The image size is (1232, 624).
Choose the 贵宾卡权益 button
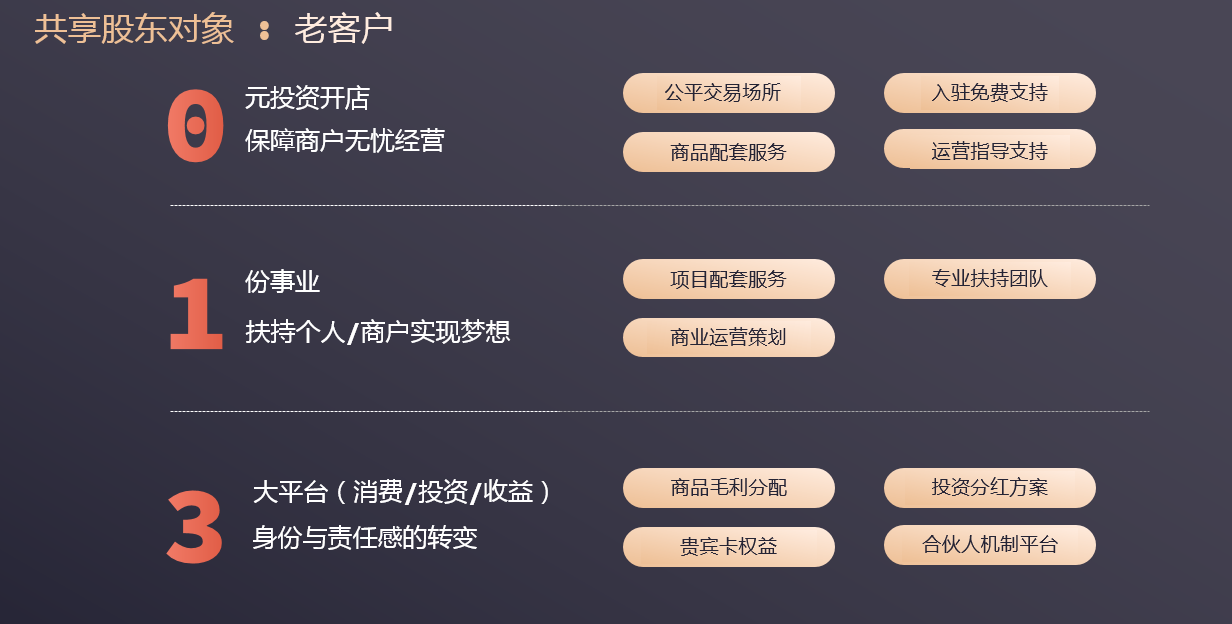pos(729,547)
